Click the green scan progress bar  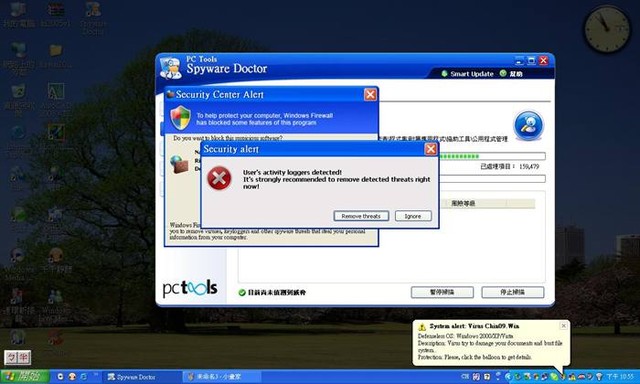(492, 156)
